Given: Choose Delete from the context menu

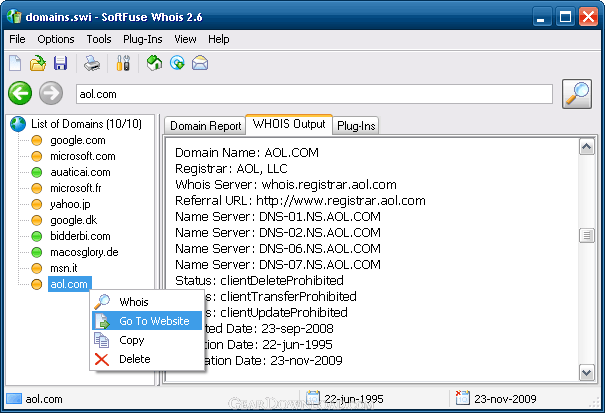Looking at the screenshot, I should click(x=147, y=359).
